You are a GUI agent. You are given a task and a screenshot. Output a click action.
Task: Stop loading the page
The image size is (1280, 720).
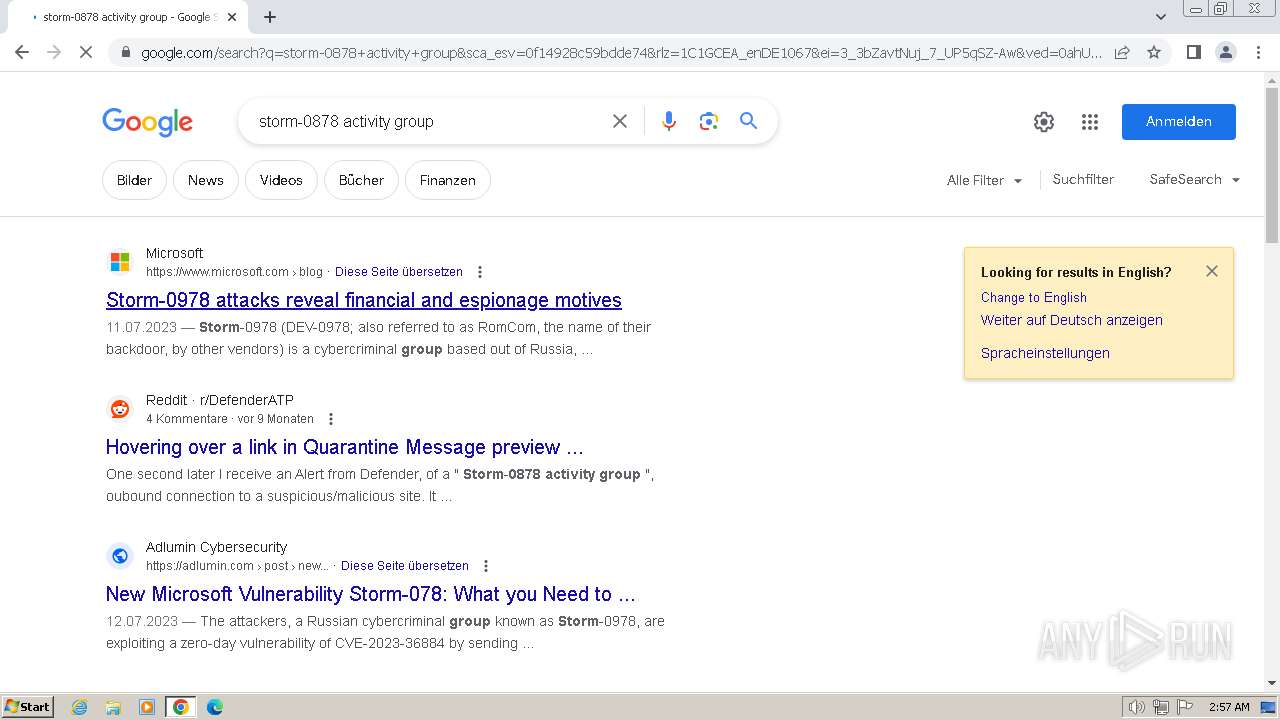pos(86,52)
